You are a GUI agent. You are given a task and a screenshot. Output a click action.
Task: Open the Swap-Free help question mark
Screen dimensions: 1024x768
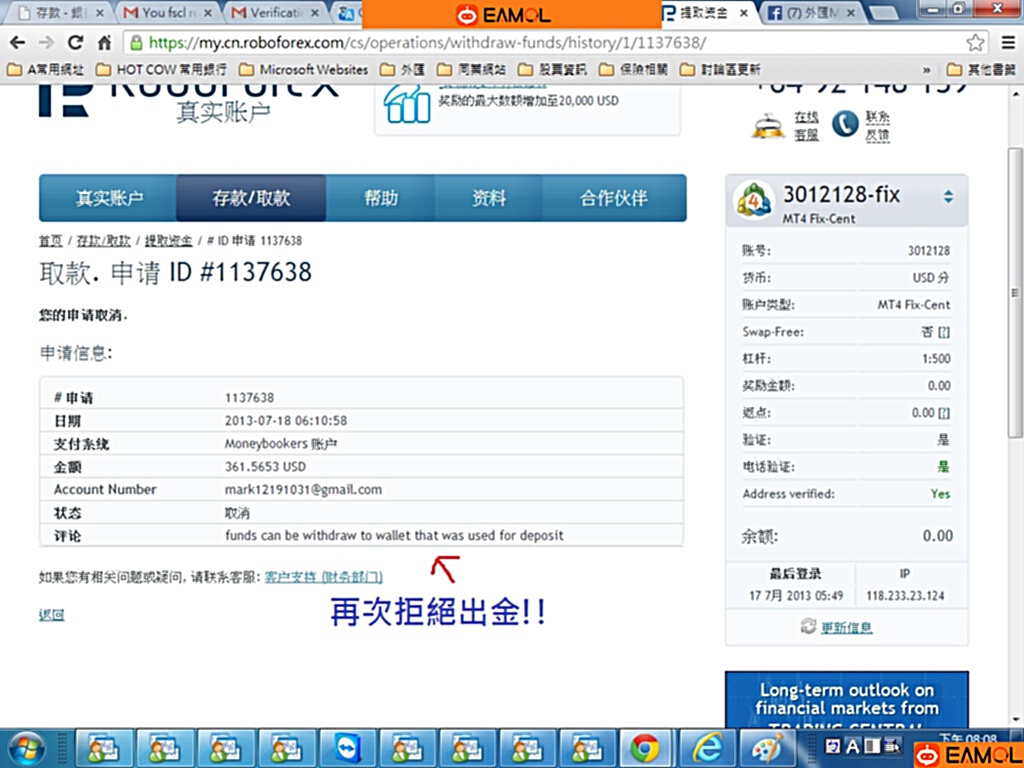click(x=944, y=332)
